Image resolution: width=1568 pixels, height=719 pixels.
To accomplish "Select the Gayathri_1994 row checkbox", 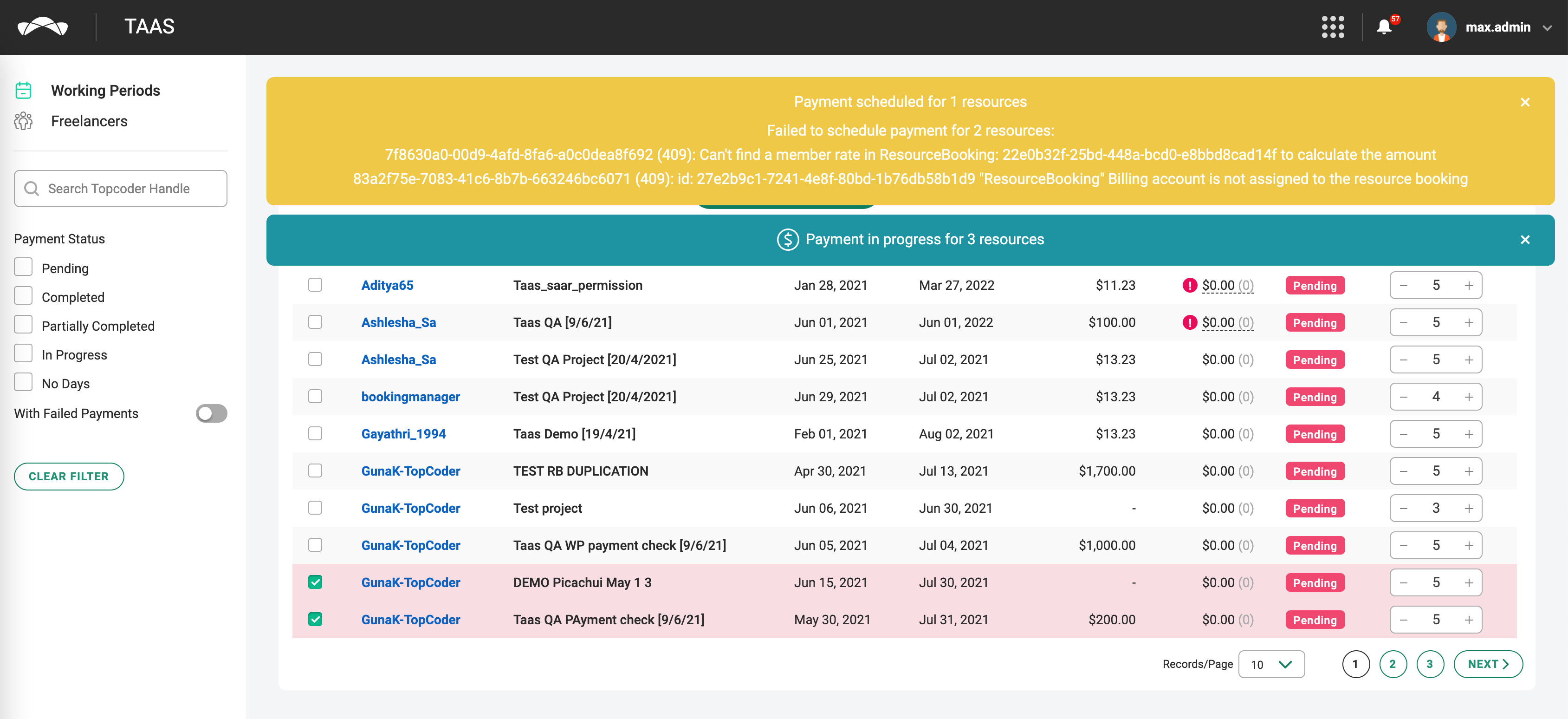I will coord(315,434).
